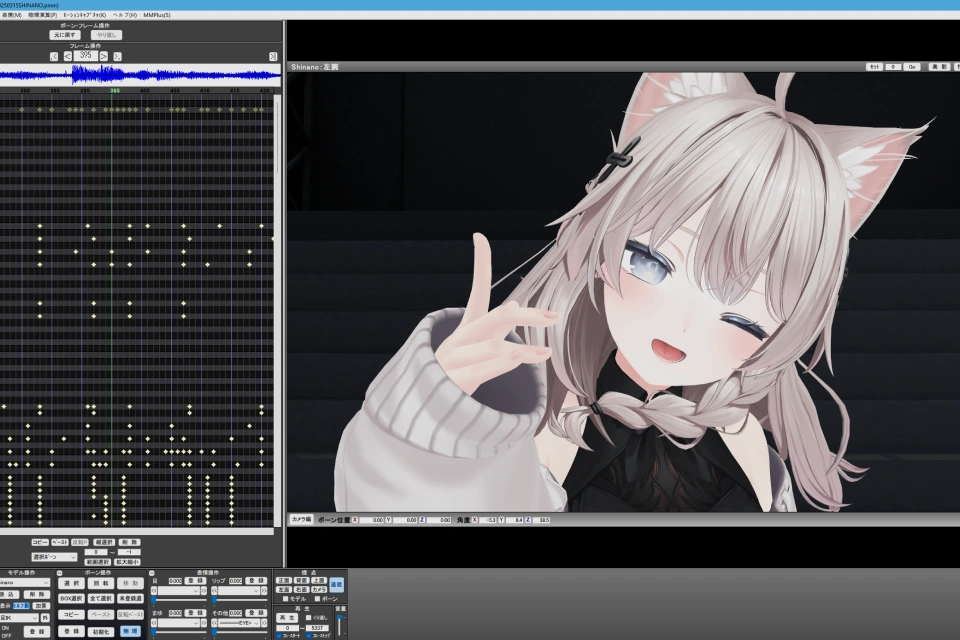The width and height of the screenshot is (960, 640).
Task: Open the モーションキャプチャ(K) menu
Action: coord(84,15)
